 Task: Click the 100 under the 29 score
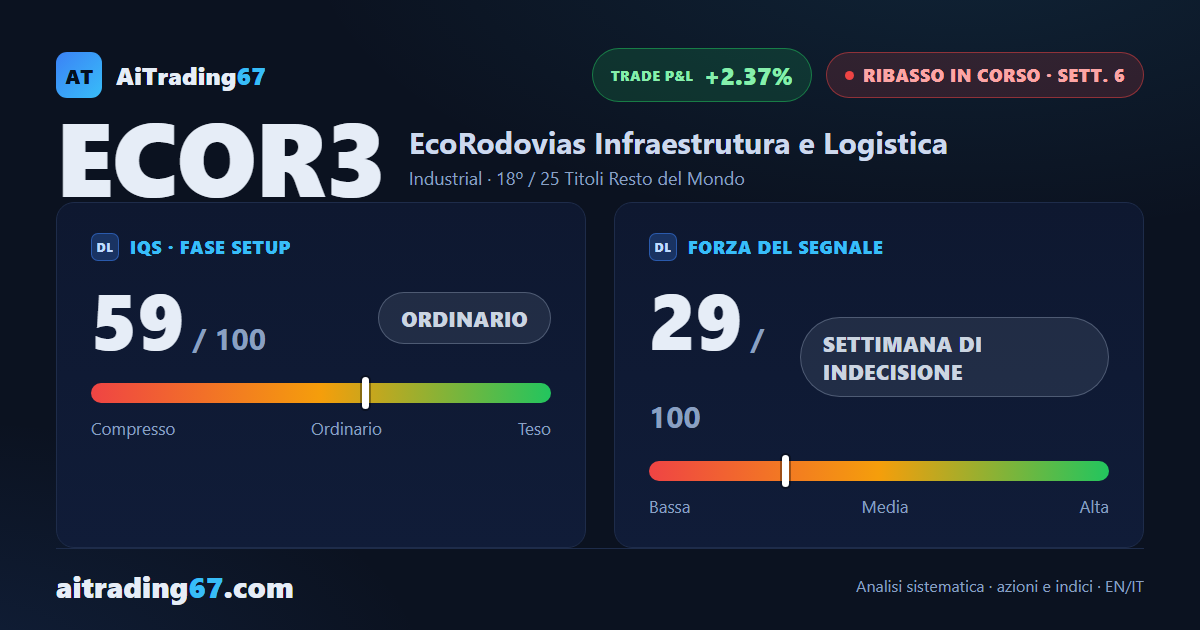(x=675, y=417)
